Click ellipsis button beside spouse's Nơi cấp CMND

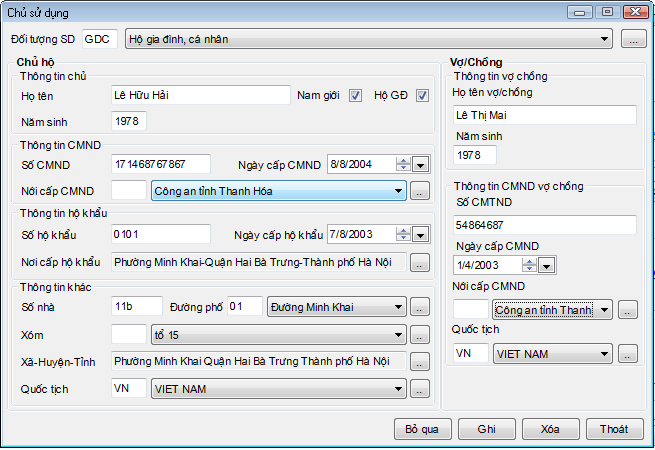(x=627, y=310)
